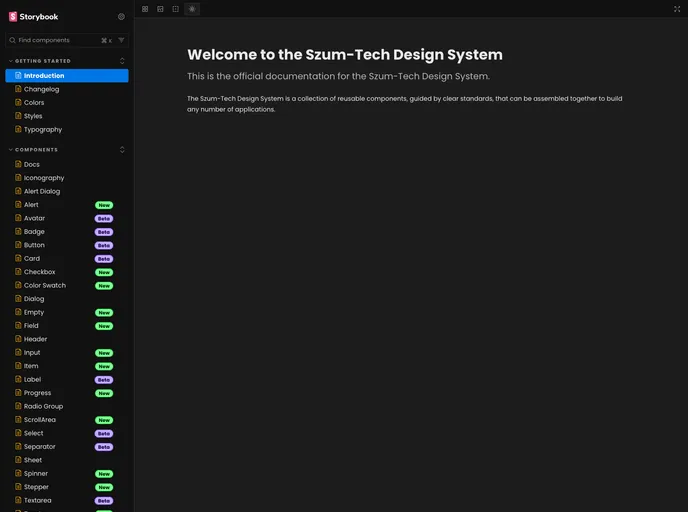
Task: Open the Sheet component
Action: click(67, 460)
